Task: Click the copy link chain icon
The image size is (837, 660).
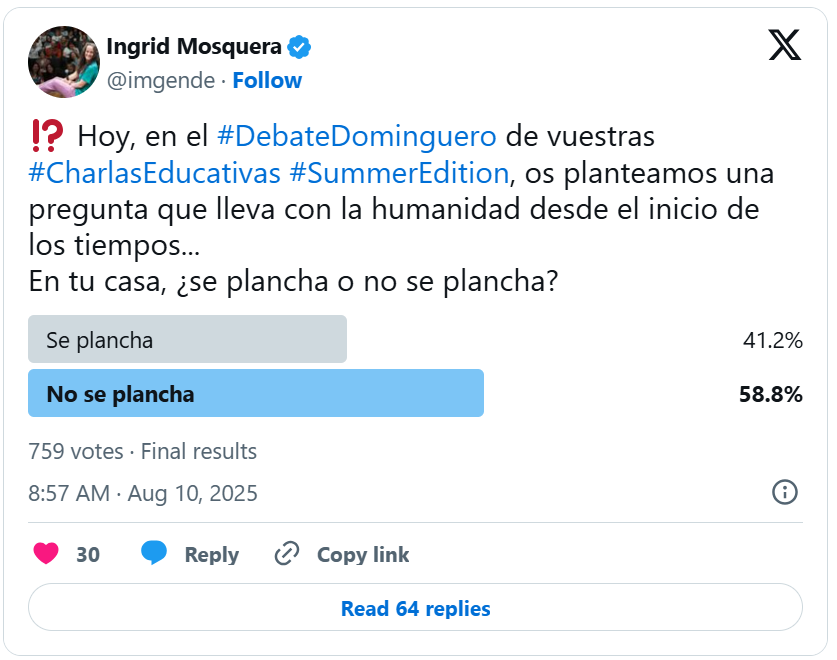Action: [x=288, y=553]
